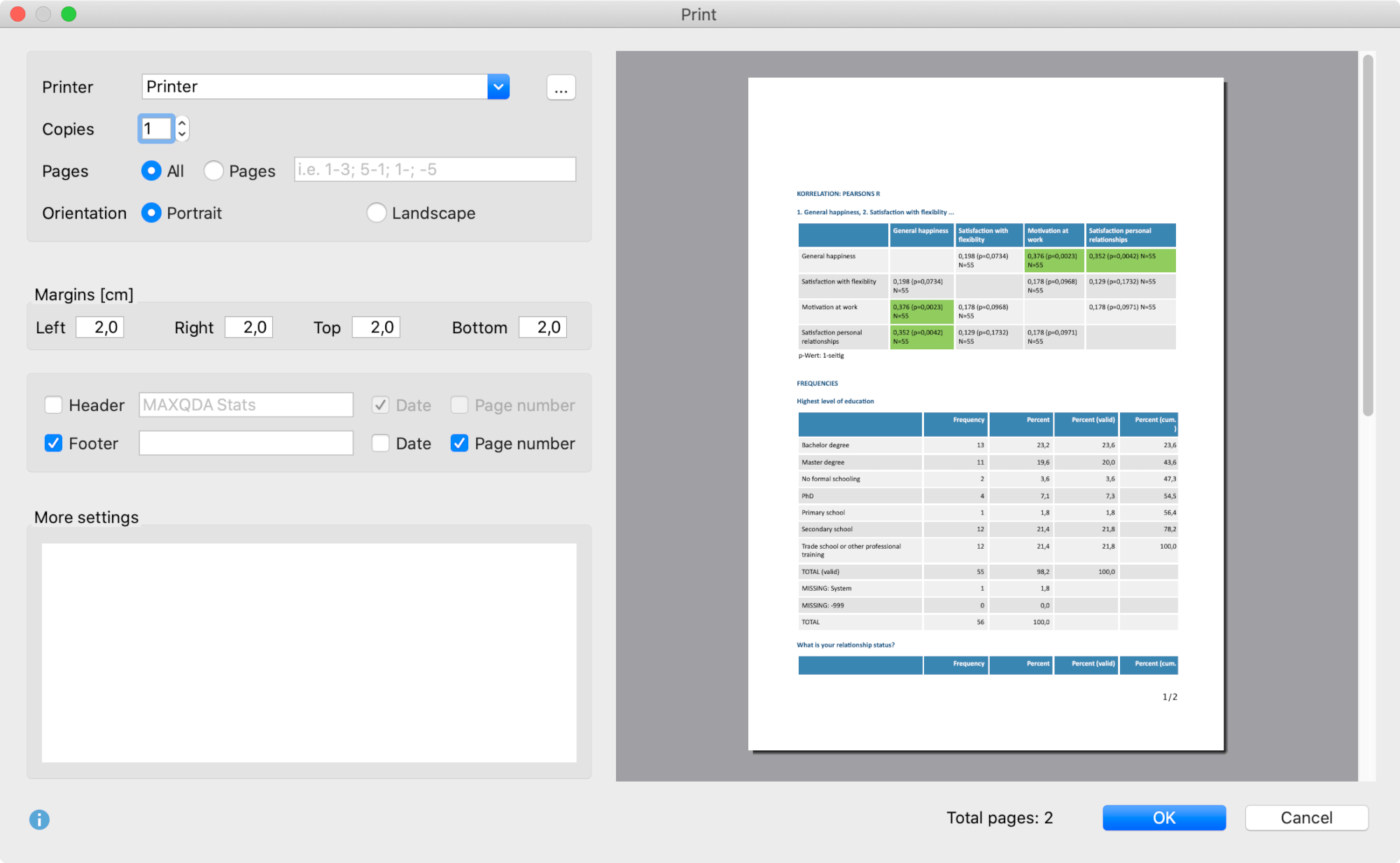Check Date for the footer row
This screenshot has height=863, width=1400.
[380, 442]
